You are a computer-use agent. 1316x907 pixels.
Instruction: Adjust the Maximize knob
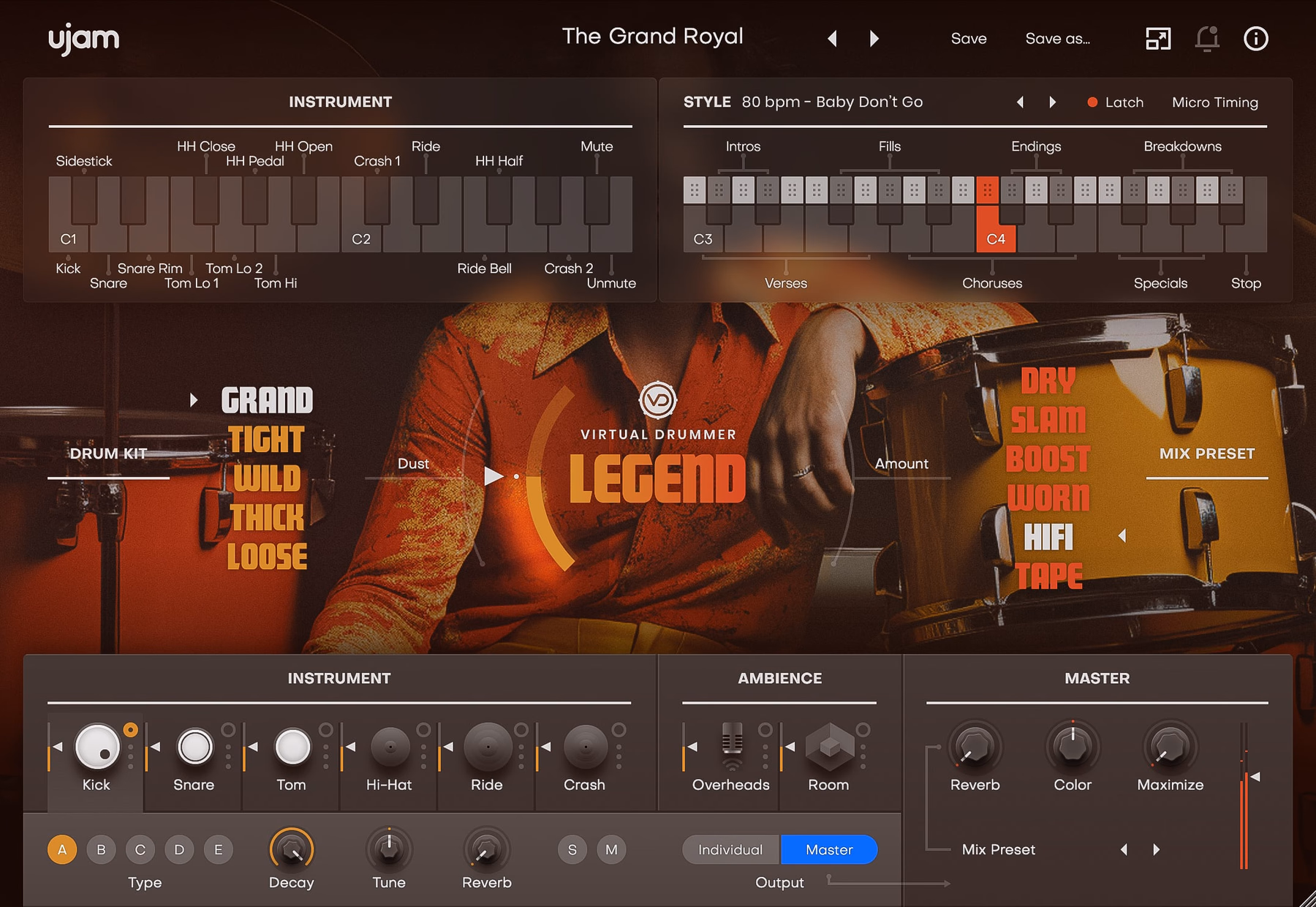[1171, 747]
